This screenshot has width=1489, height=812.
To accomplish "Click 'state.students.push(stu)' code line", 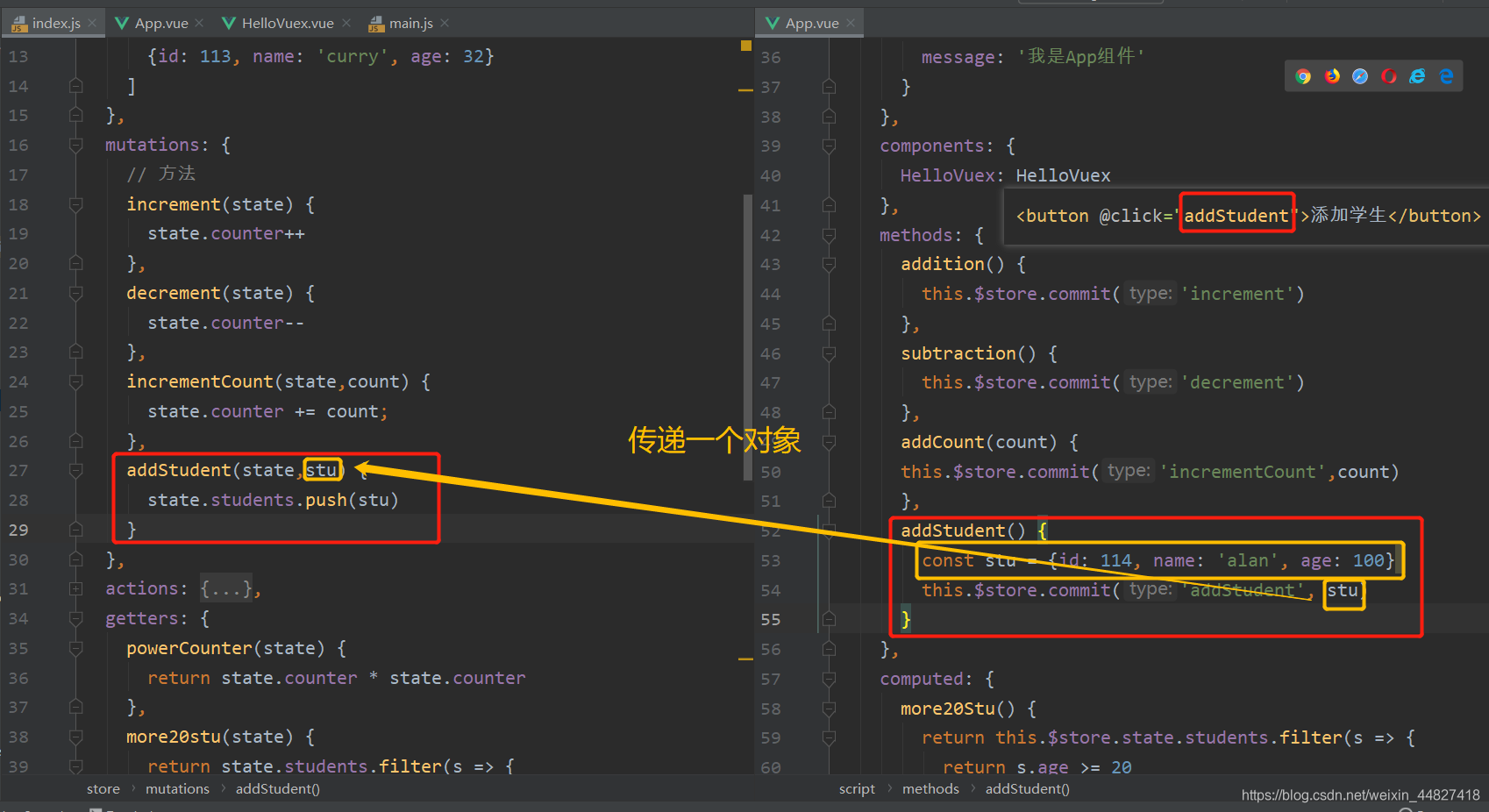I will (x=273, y=500).
